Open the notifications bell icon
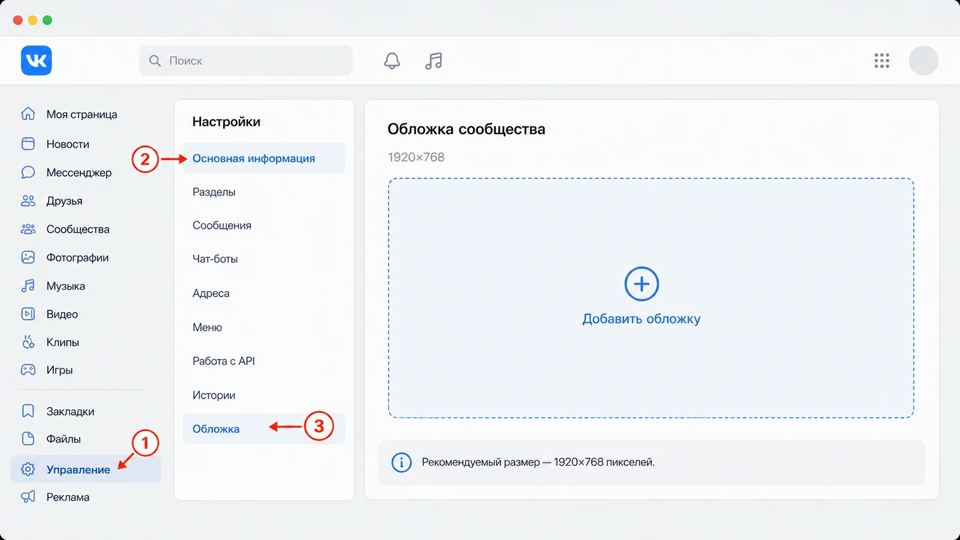 (x=392, y=61)
